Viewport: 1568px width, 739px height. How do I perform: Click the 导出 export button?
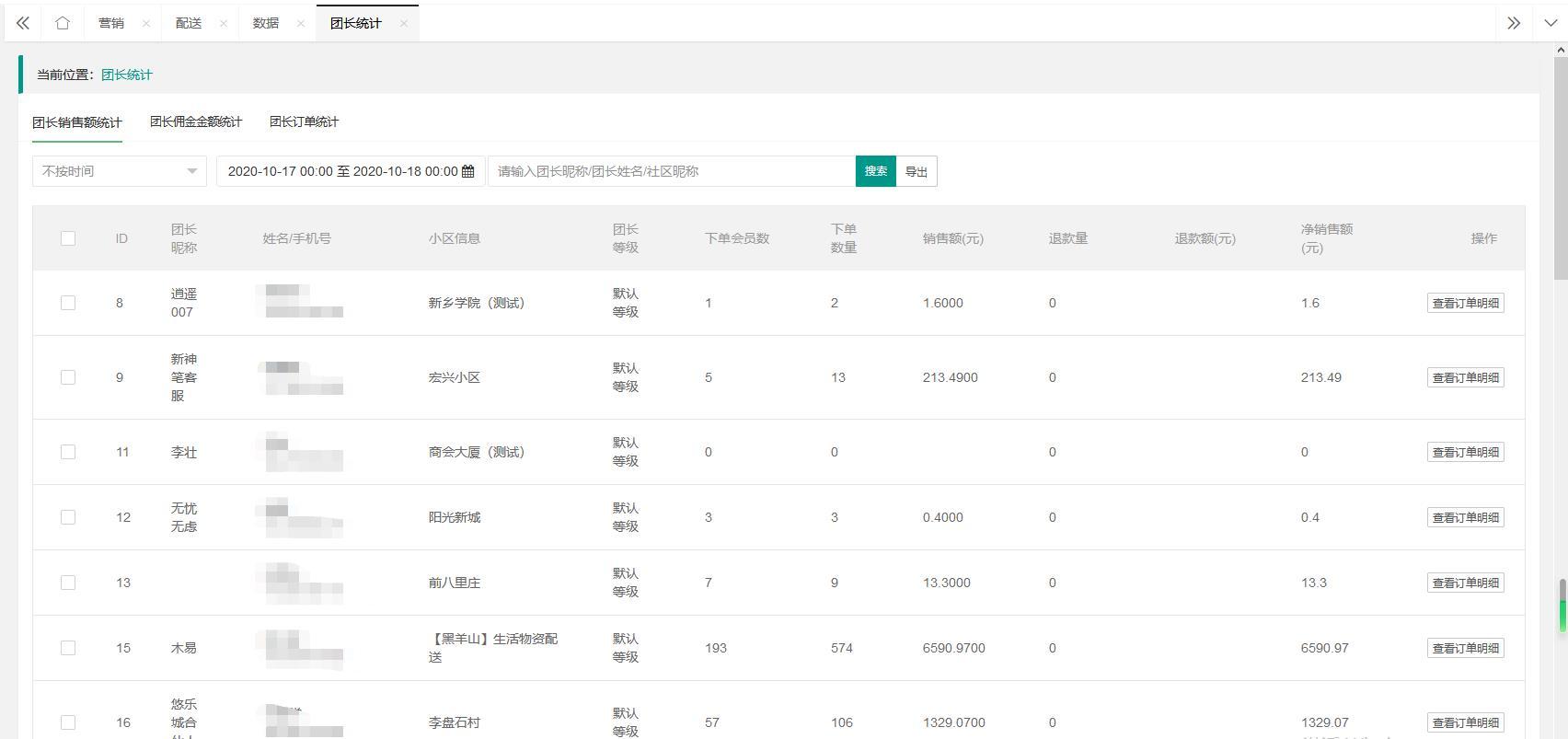tap(917, 171)
